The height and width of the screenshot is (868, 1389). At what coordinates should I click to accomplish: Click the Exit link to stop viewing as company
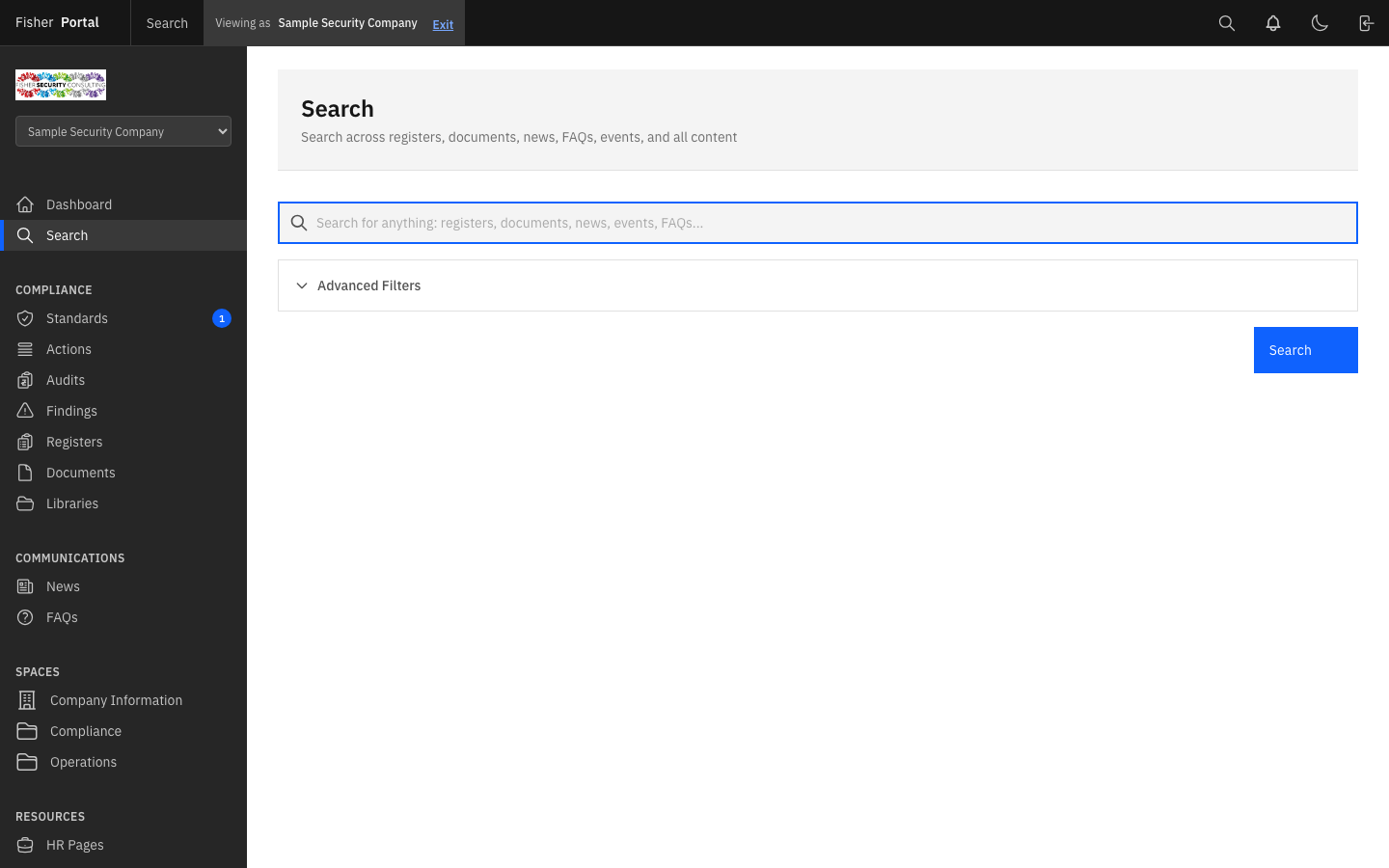(x=443, y=24)
